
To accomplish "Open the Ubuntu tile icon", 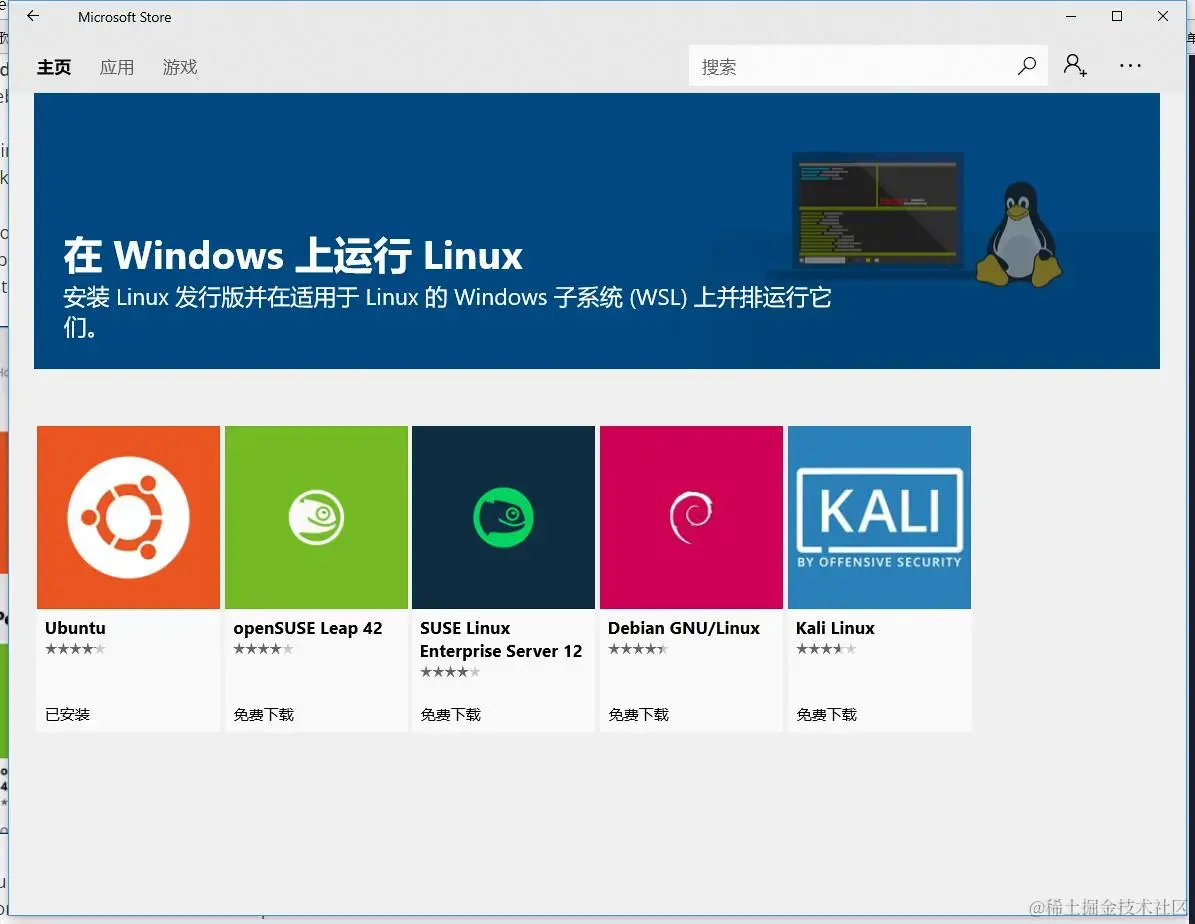I will click(128, 517).
